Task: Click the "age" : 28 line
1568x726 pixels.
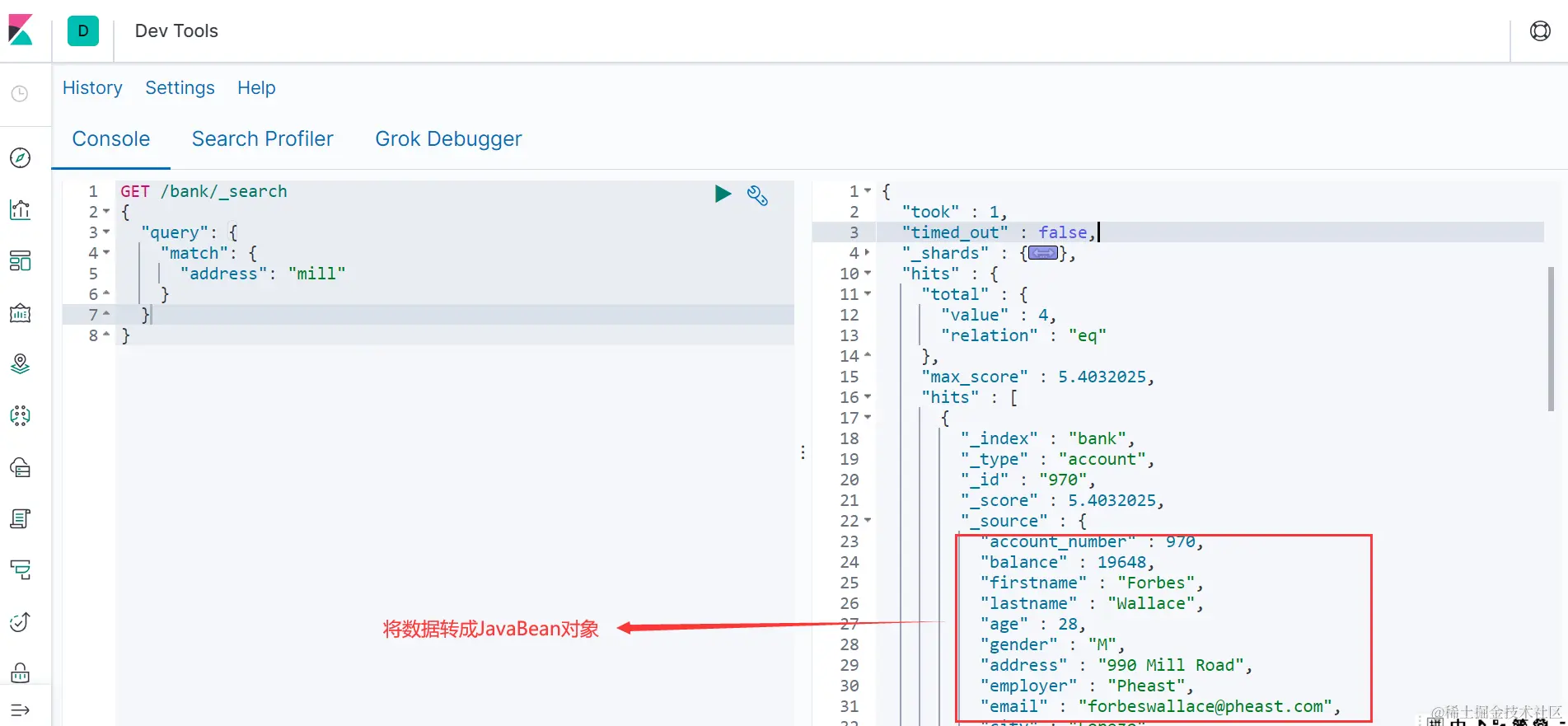Action: (1033, 624)
